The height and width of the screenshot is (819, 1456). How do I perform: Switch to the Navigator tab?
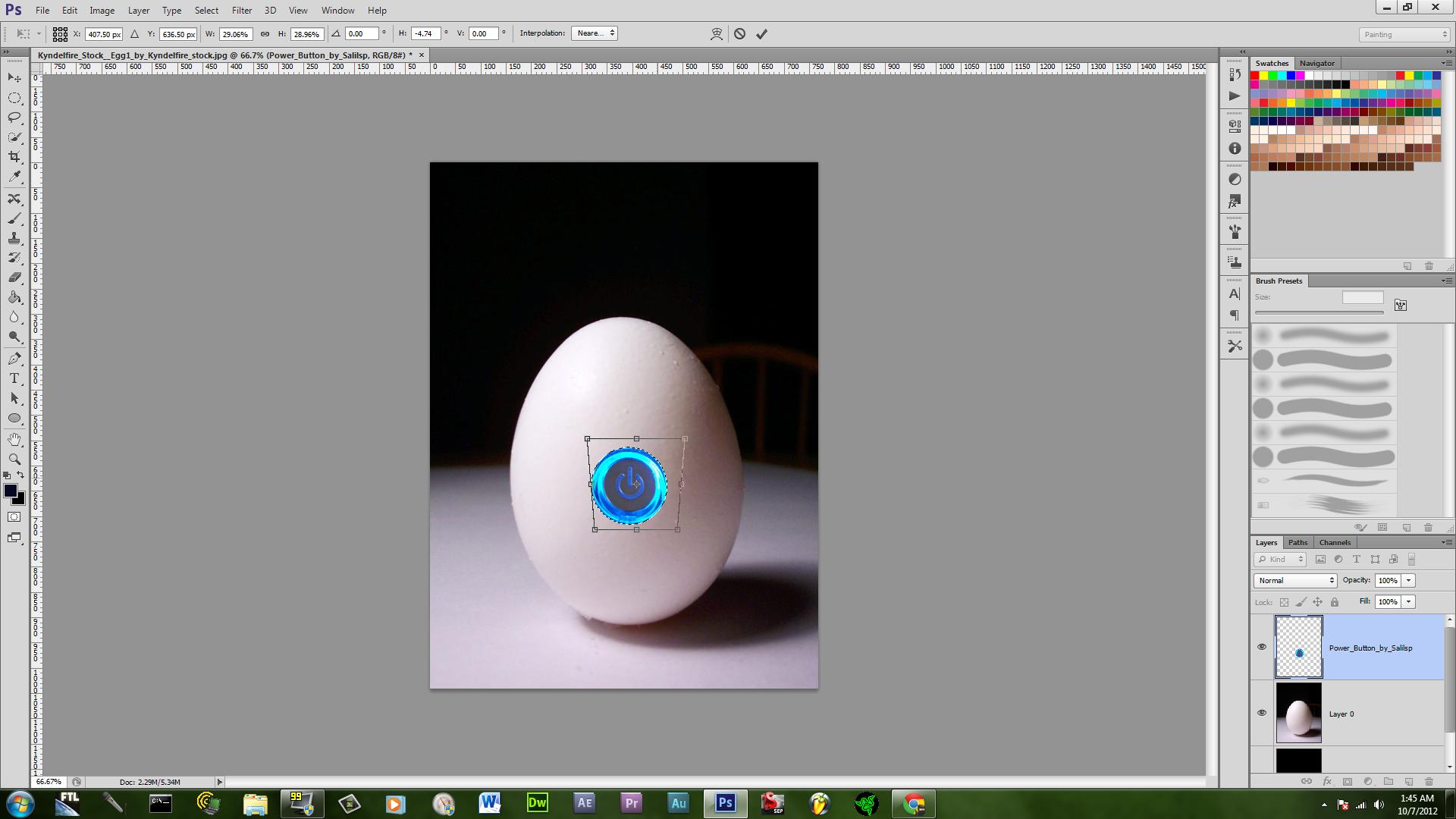[1316, 63]
